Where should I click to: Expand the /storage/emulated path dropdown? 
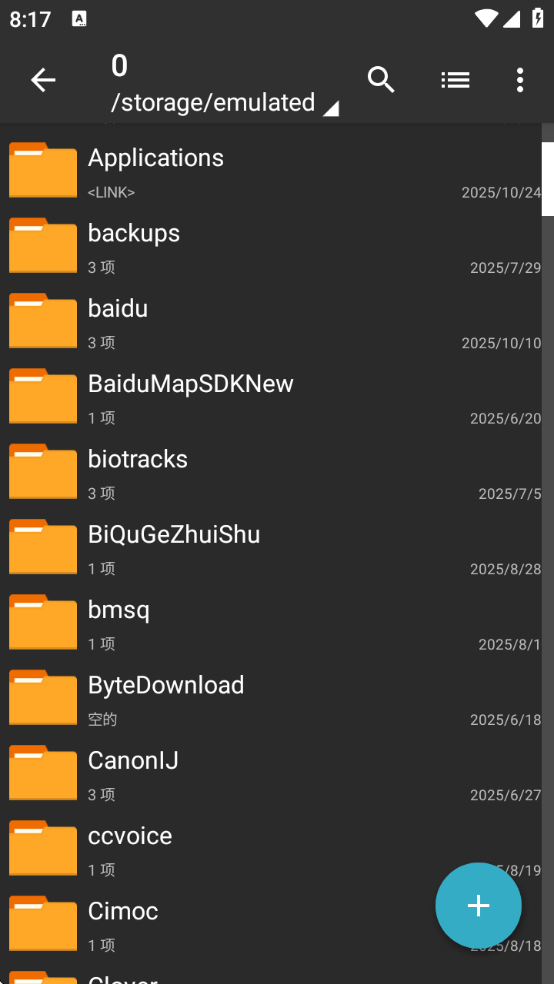click(225, 102)
